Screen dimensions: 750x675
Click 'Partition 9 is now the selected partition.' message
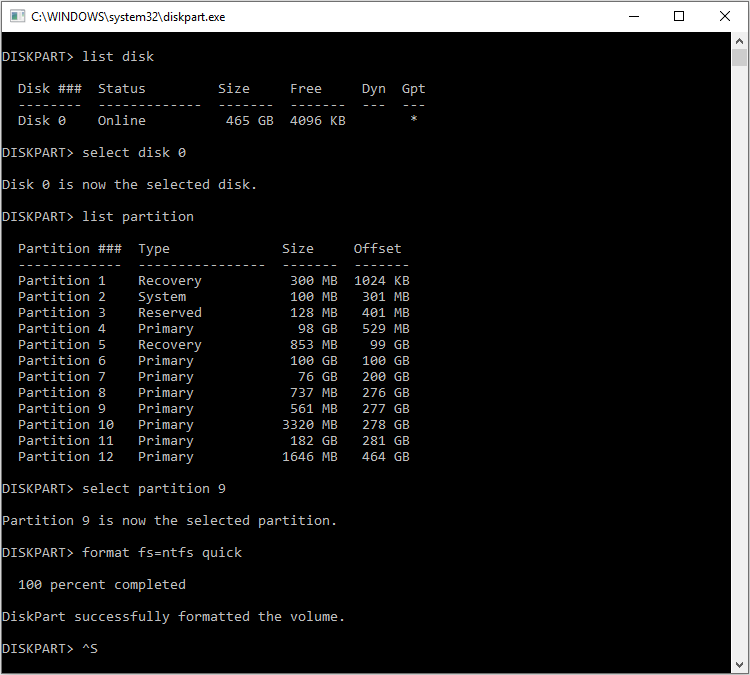click(169, 521)
